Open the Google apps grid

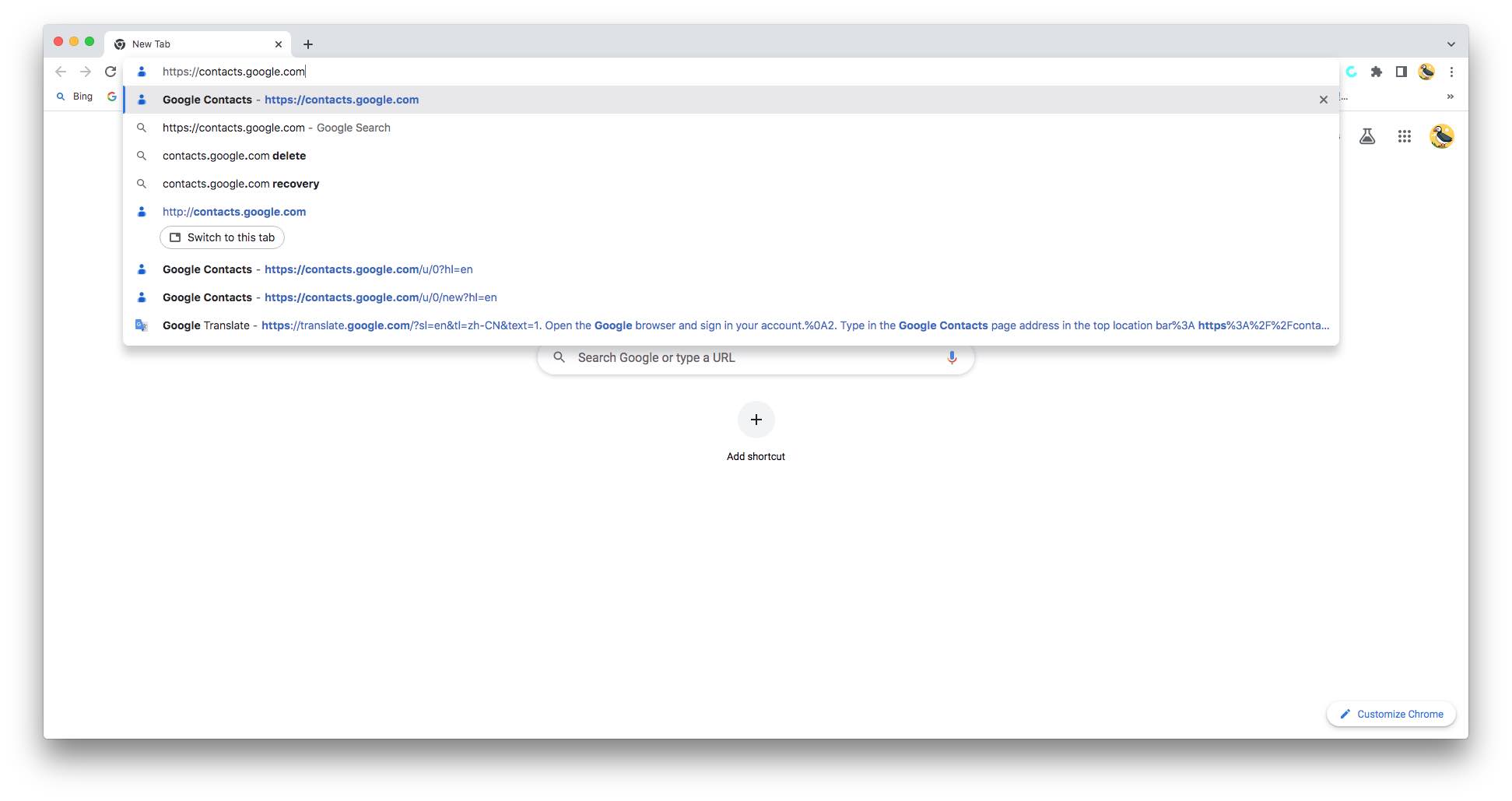point(1405,137)
